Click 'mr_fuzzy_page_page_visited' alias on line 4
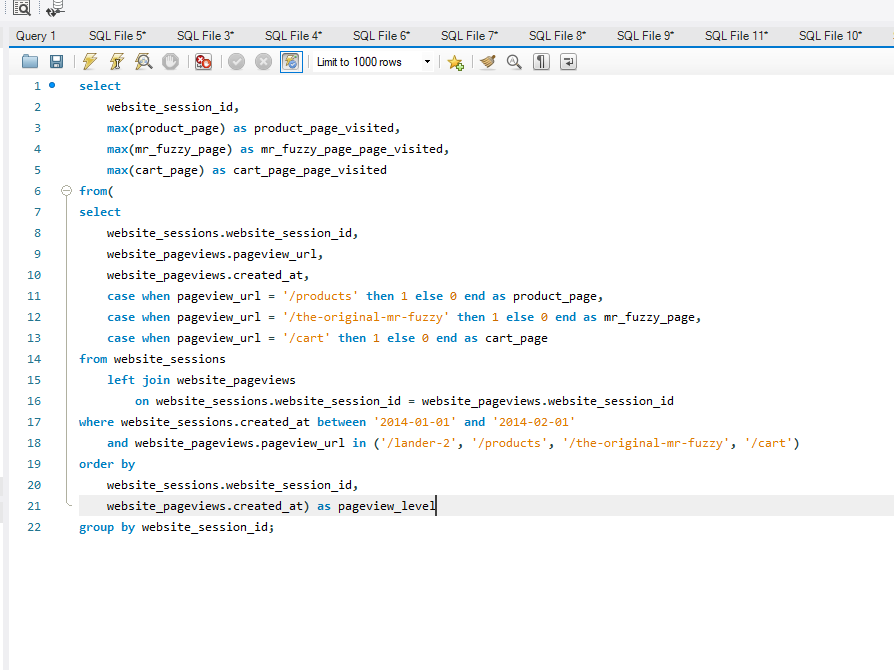This screenshot has width=894, height=670. (351, 149)
